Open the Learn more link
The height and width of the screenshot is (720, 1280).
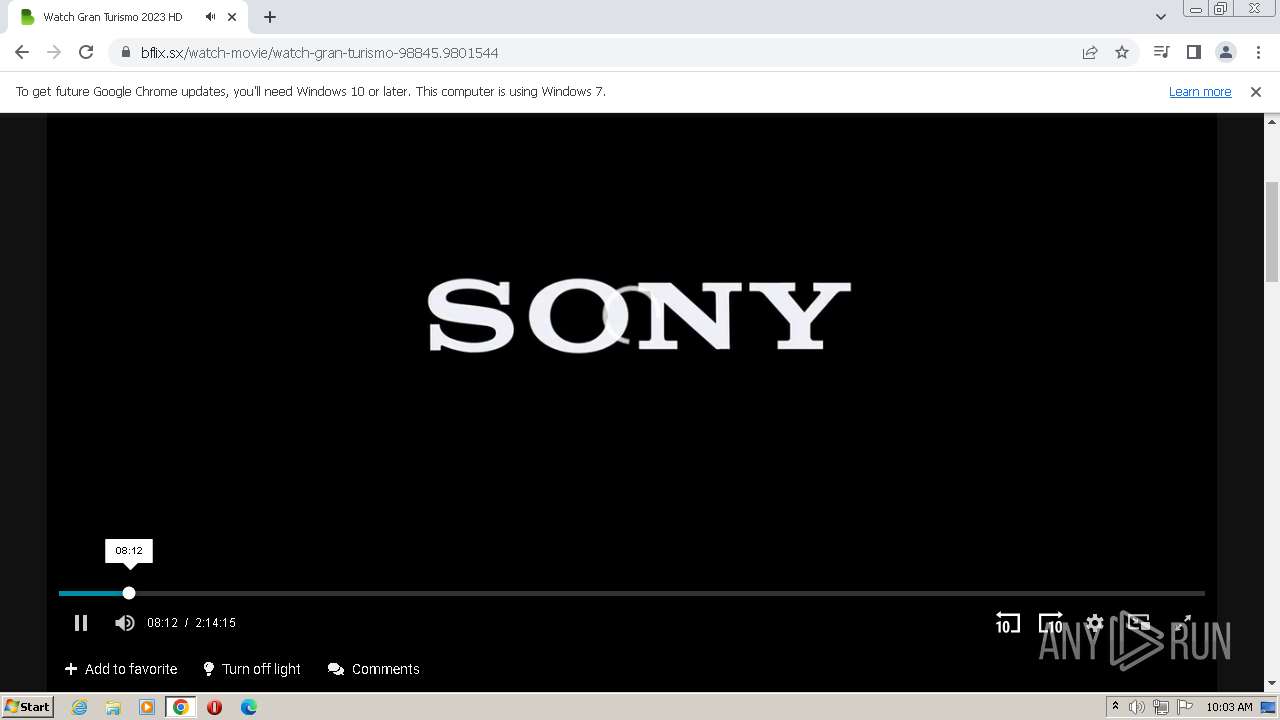coord(1200,91)
